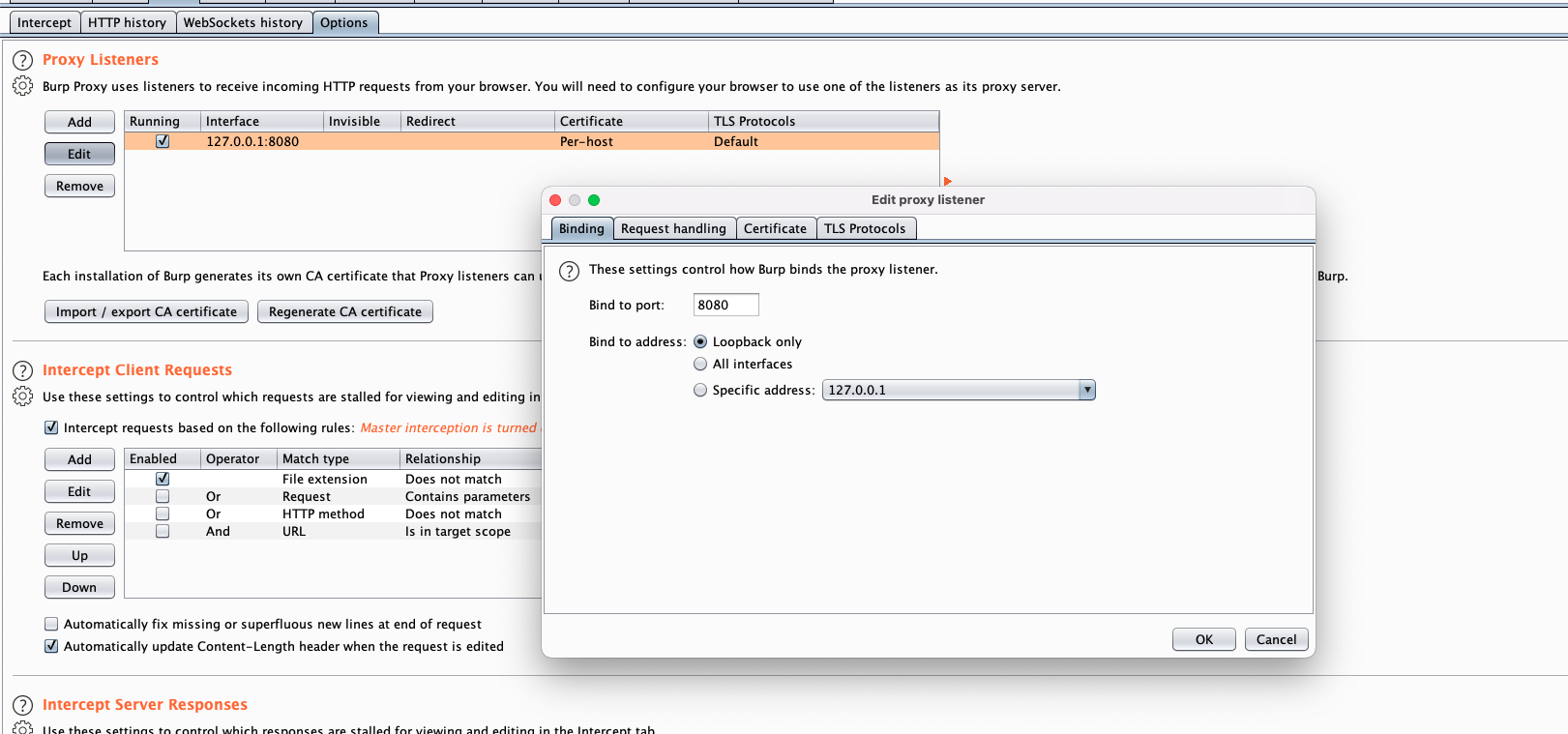The image size is (1568, 734).
Task: Edit the selected intercept request rule
Action: pyautogui.click(x=79, y=491)
